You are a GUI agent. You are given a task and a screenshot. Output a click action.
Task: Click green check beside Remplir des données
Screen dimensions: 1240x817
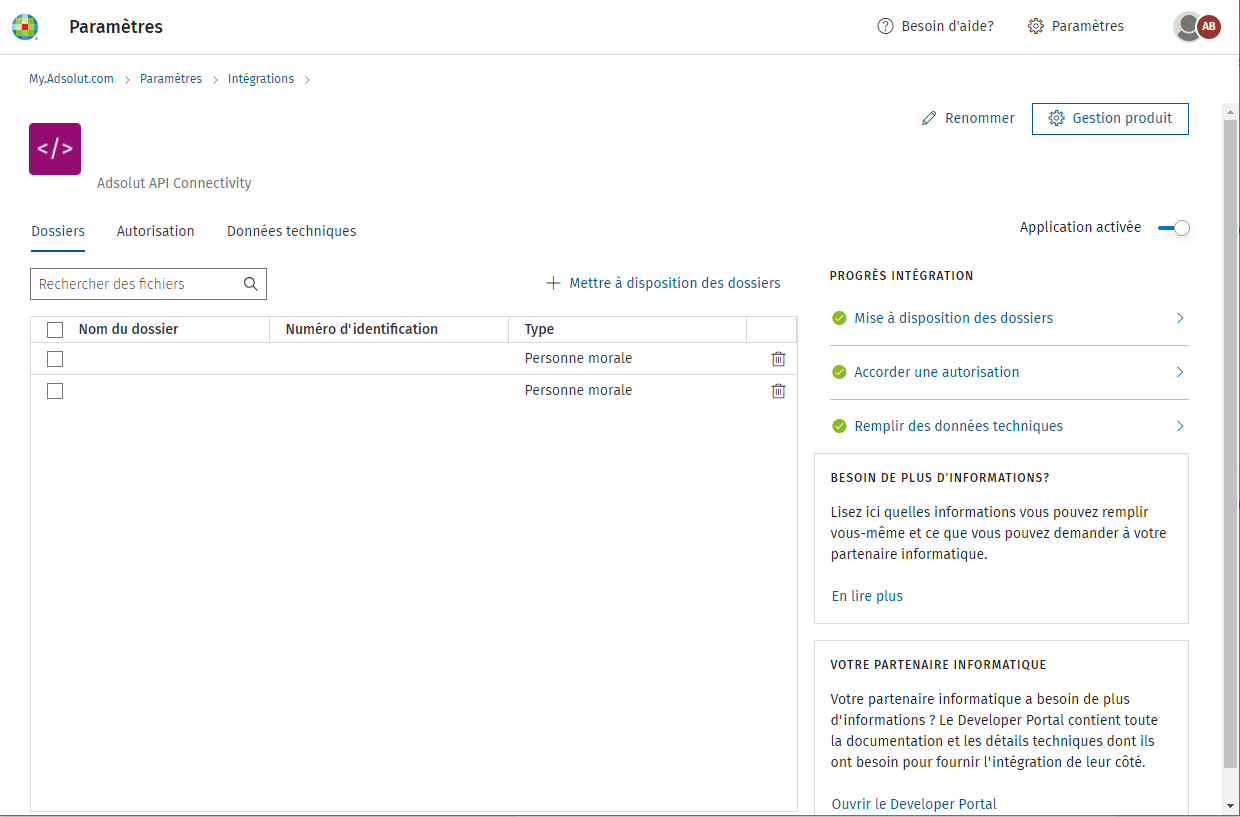839,426
